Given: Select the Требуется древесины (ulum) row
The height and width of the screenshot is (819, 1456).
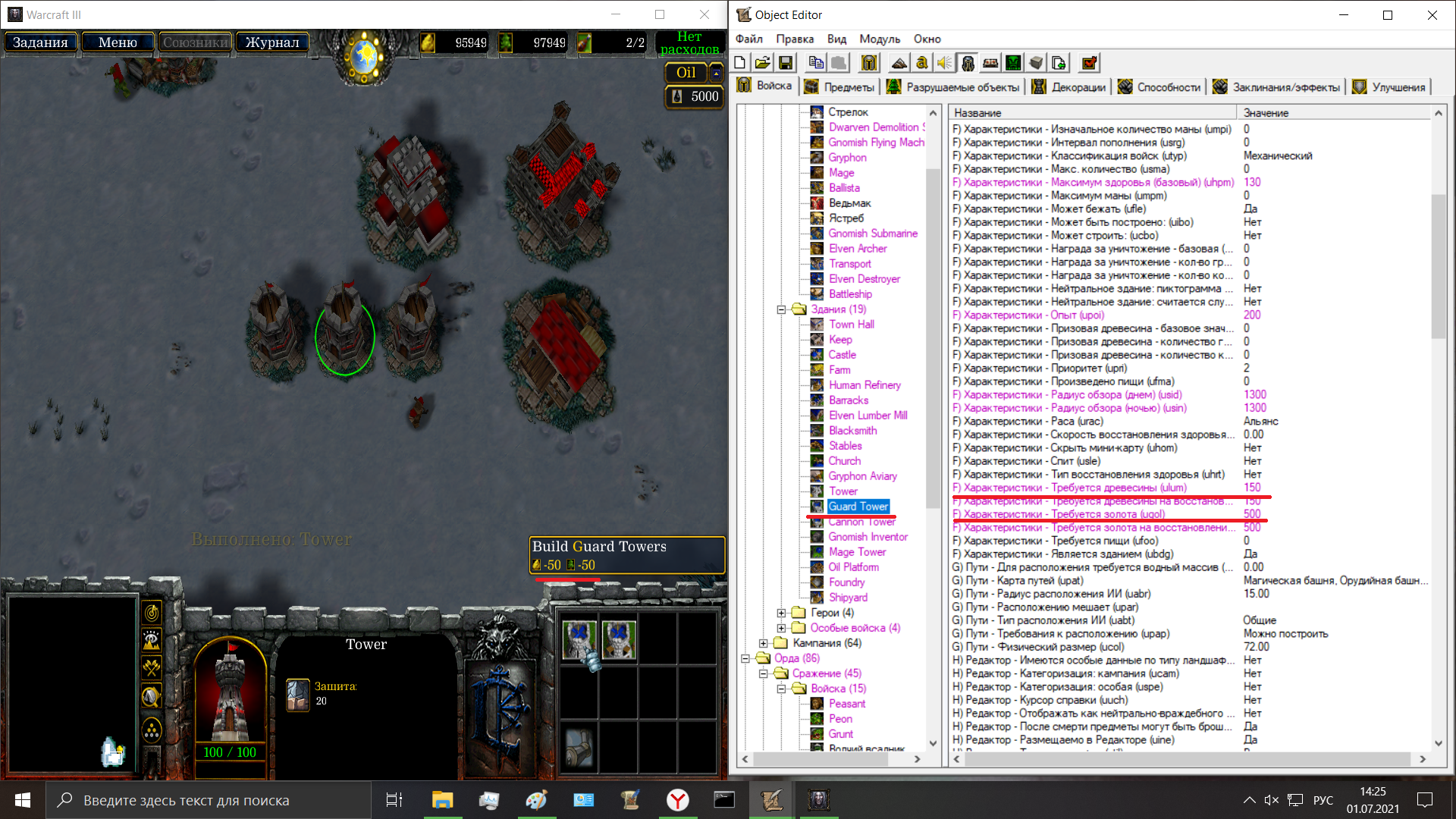Looking at the screenshot, I should coord(1189,488).
